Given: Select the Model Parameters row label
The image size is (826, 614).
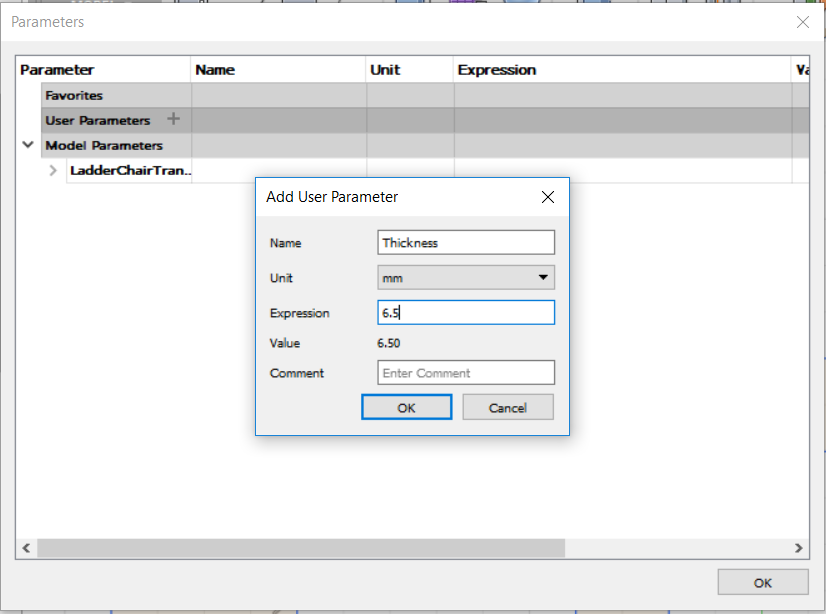Looking at the screenshot, I should (104, 145).
